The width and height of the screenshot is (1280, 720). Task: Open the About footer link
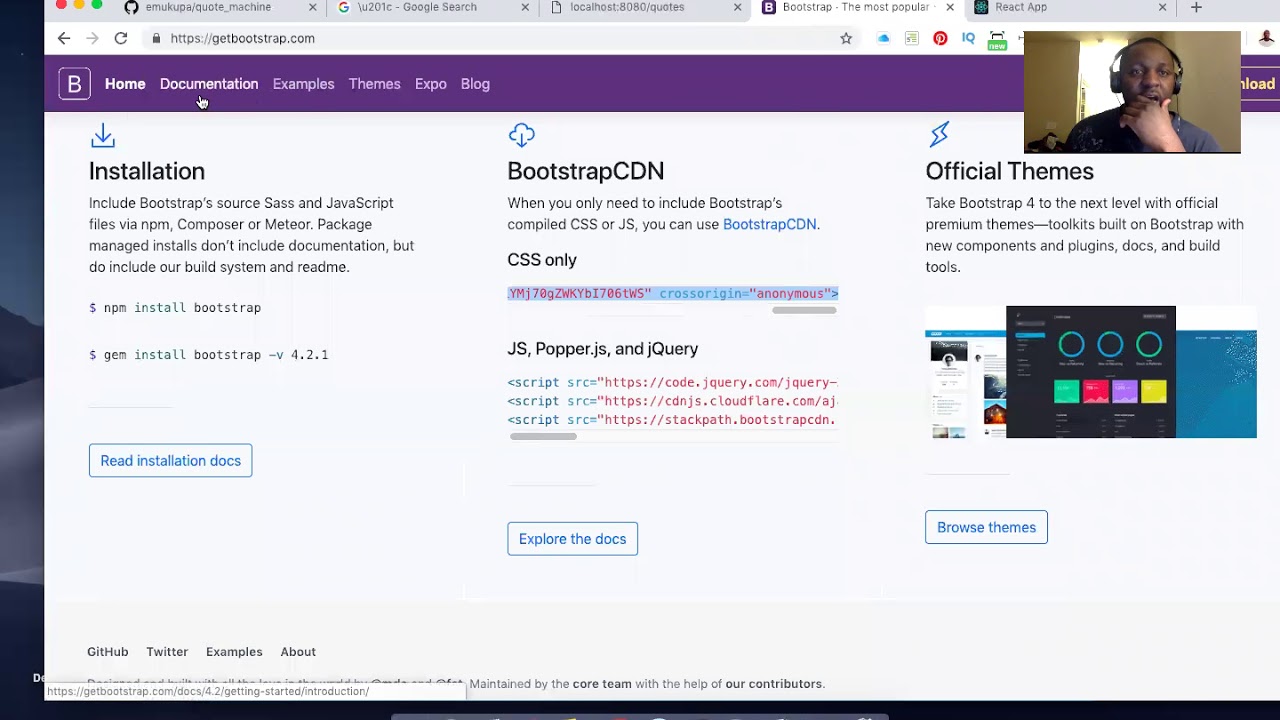coord(298,652)
